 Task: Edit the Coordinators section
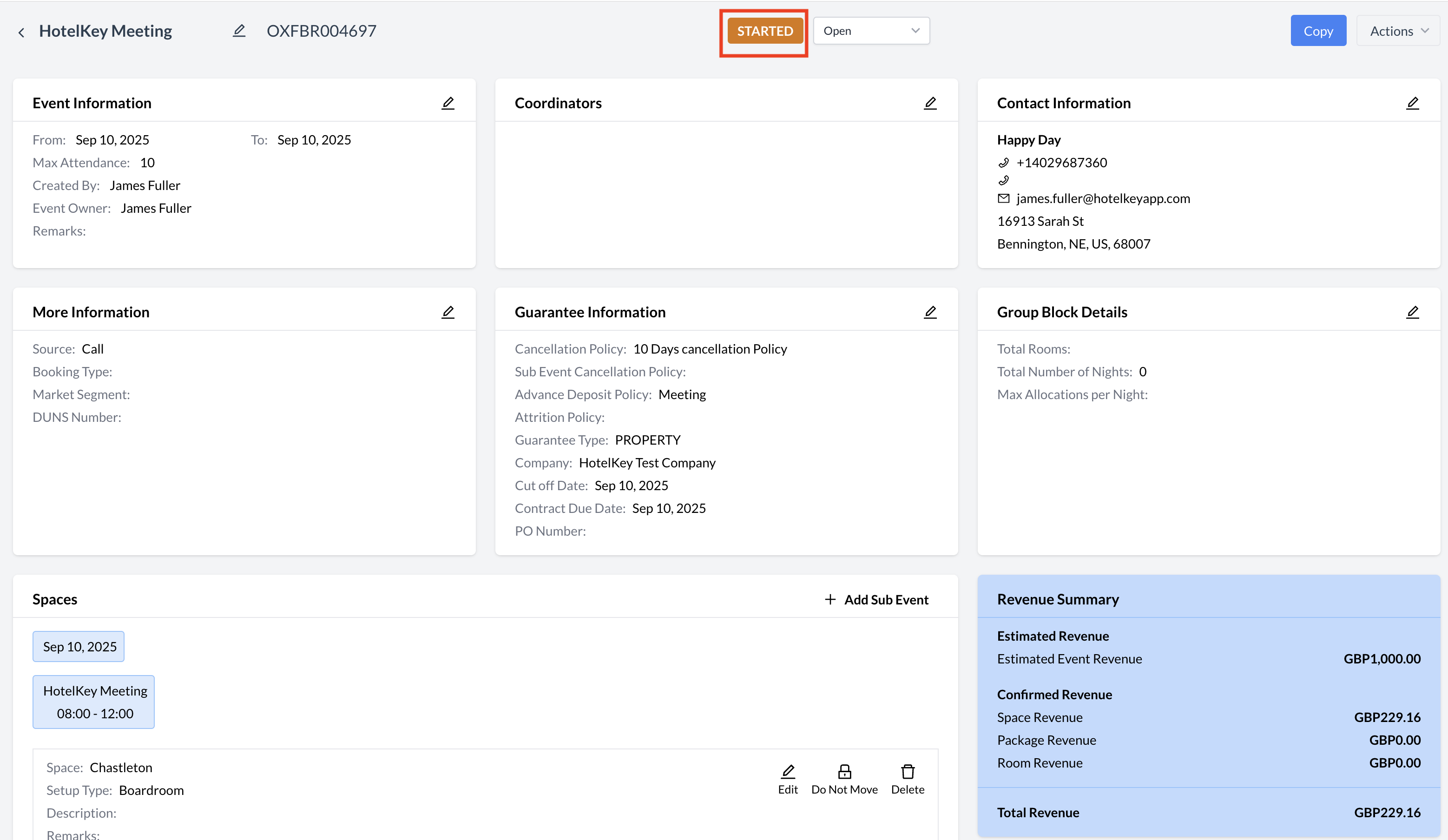coord(930,103)
